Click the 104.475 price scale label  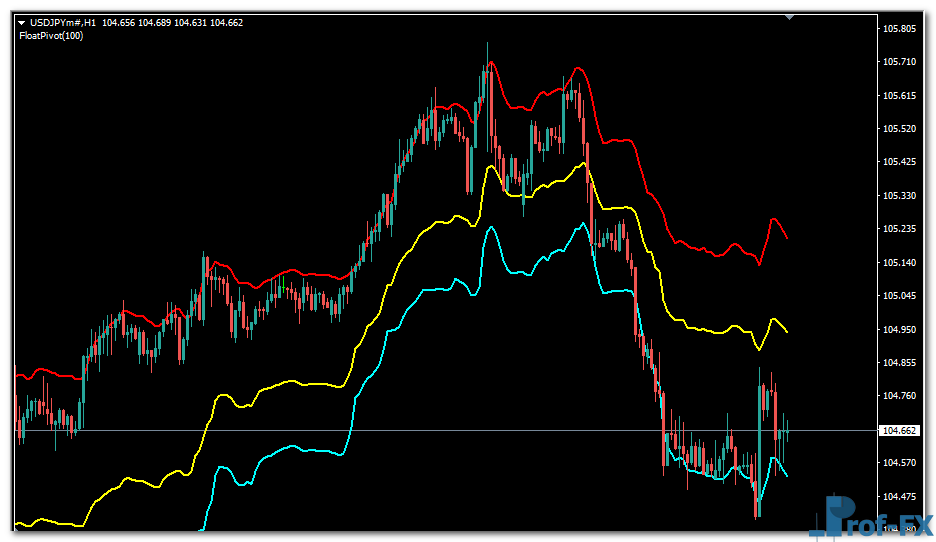[900, 496]
